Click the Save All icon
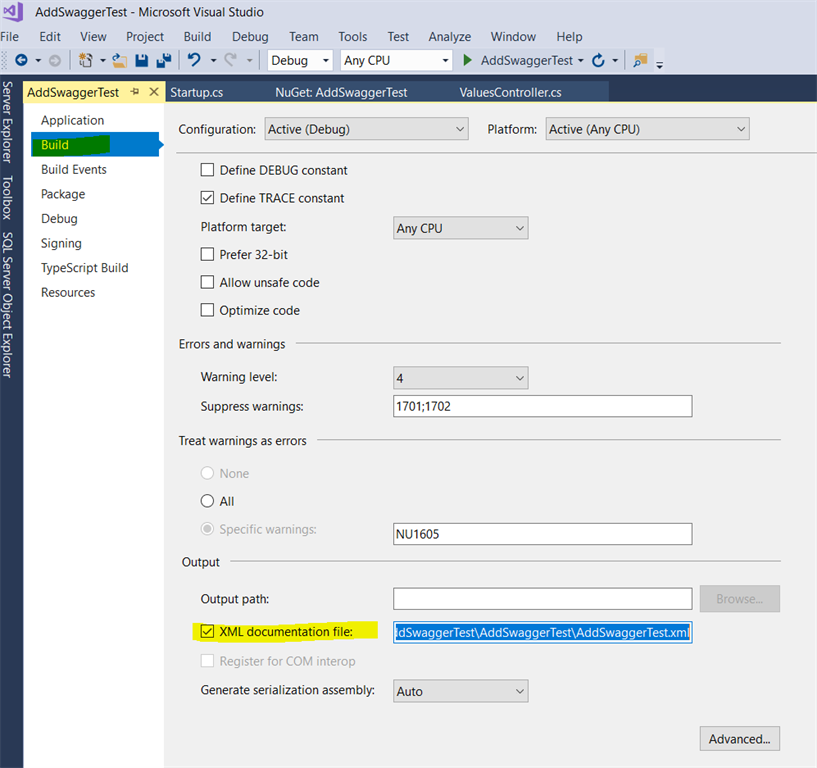 click(x=163, y=60)
